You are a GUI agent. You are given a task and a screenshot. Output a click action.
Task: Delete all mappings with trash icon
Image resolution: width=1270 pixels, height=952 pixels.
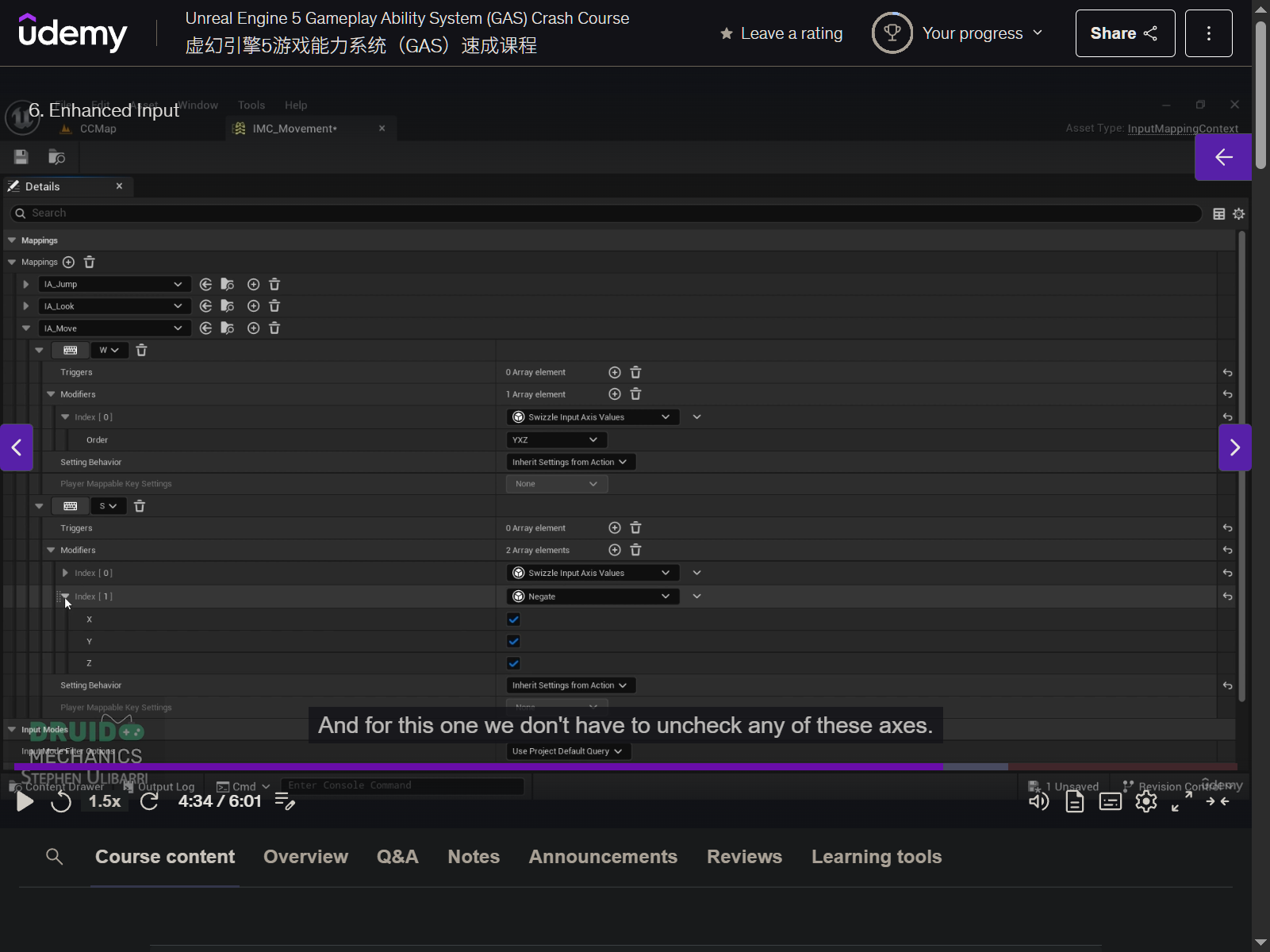pos(90,262)
